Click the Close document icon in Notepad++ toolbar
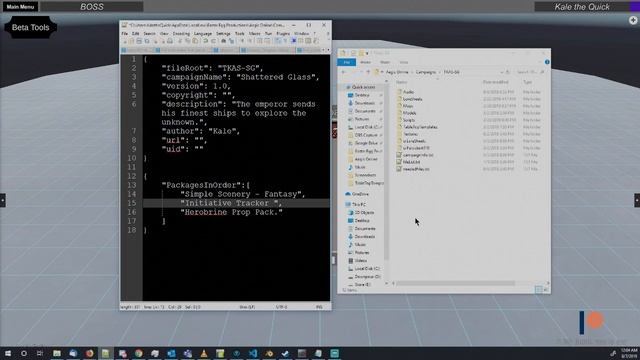This screenshot has height=360, width=640. tap(156, 41)
